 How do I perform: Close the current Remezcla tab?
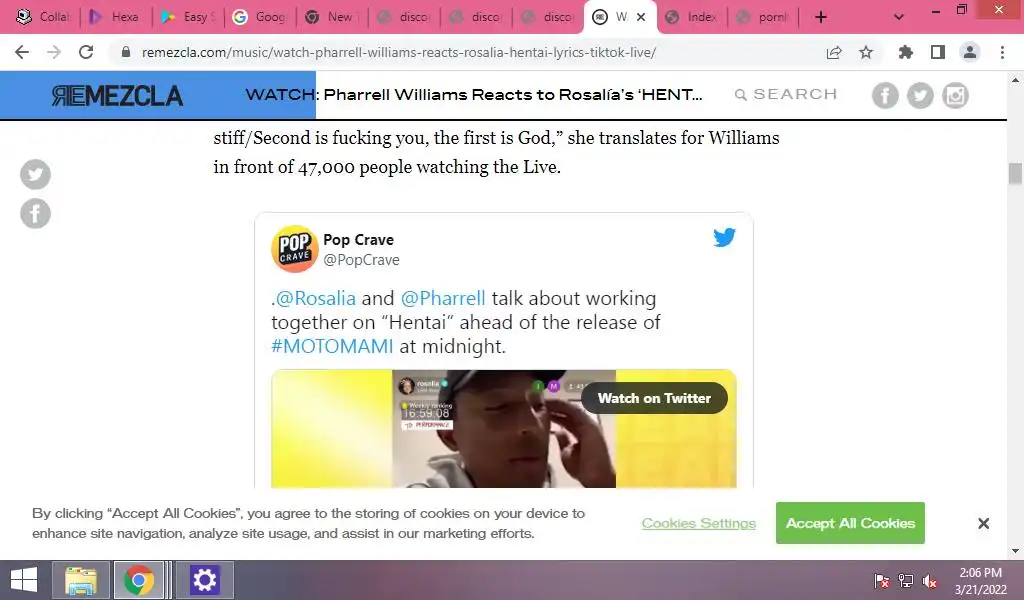(641, 17)
